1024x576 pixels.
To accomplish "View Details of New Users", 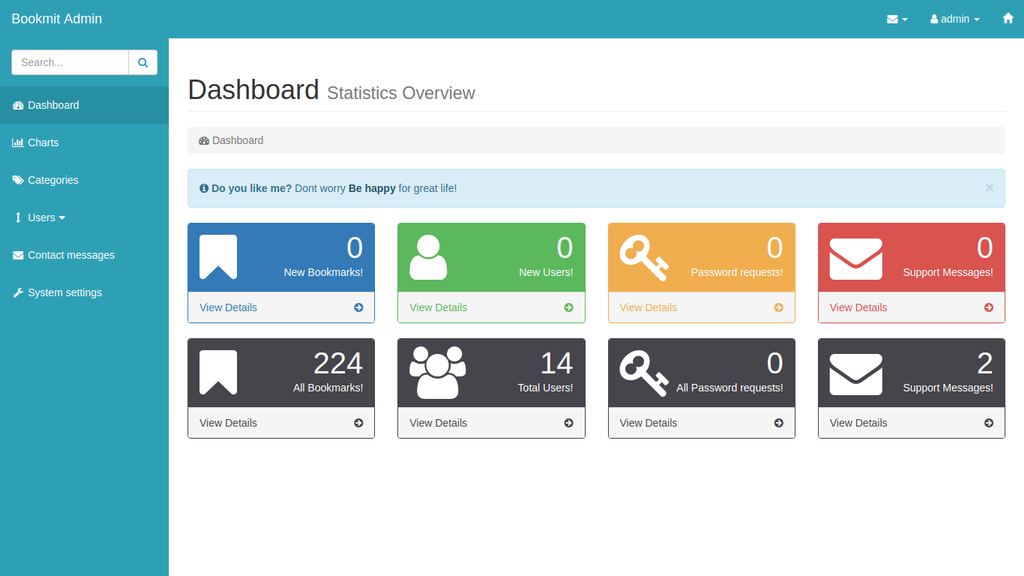I will coord(438,308).
